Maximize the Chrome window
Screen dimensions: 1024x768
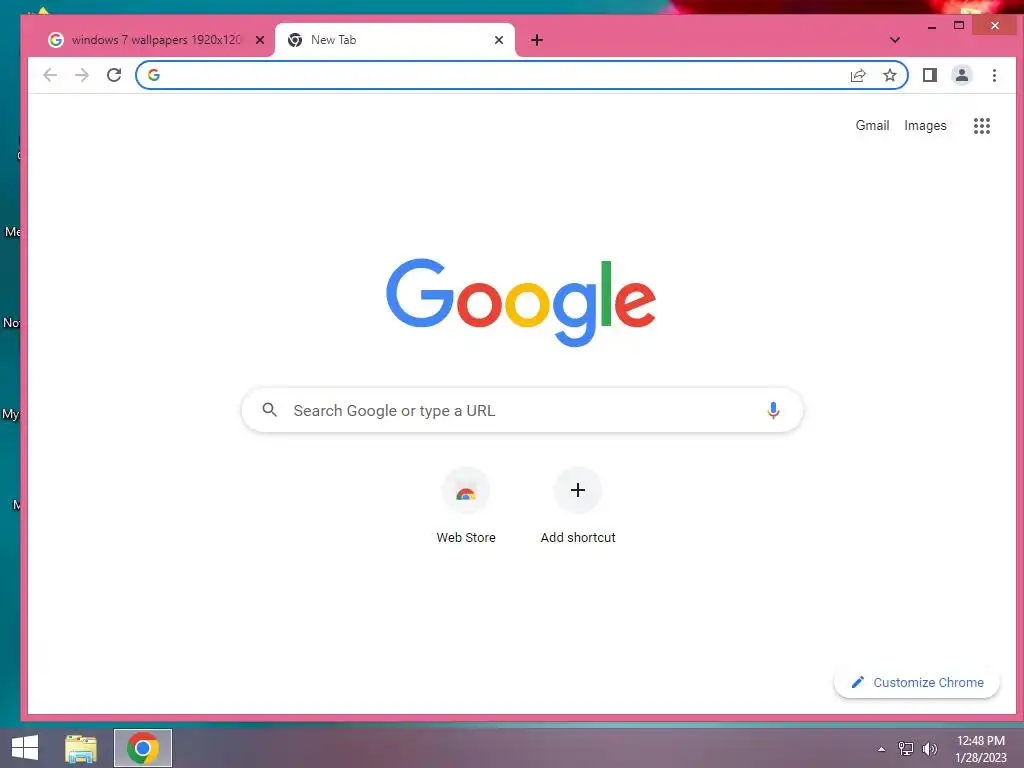(x=959, y=25)
